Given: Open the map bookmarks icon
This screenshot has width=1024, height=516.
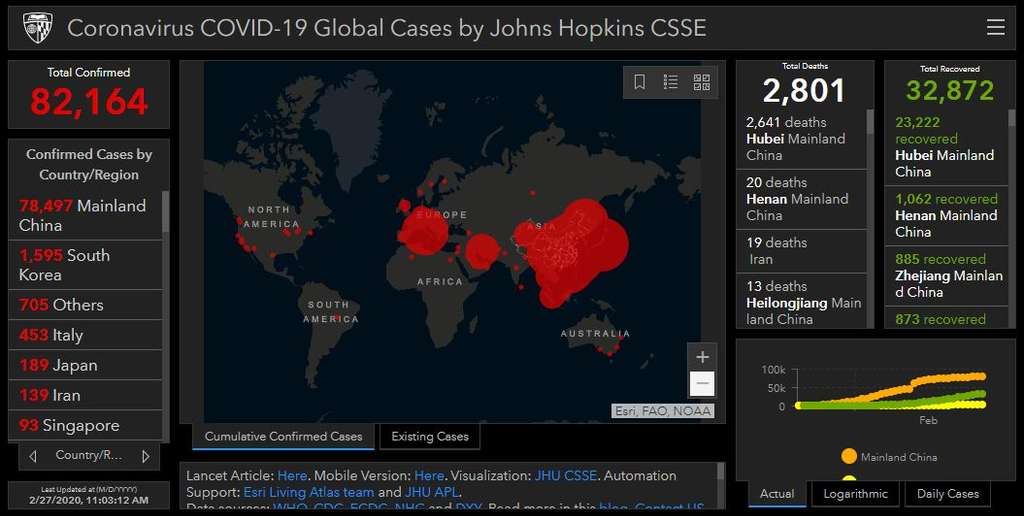Looking at the screenshot, I should (639, 82).
